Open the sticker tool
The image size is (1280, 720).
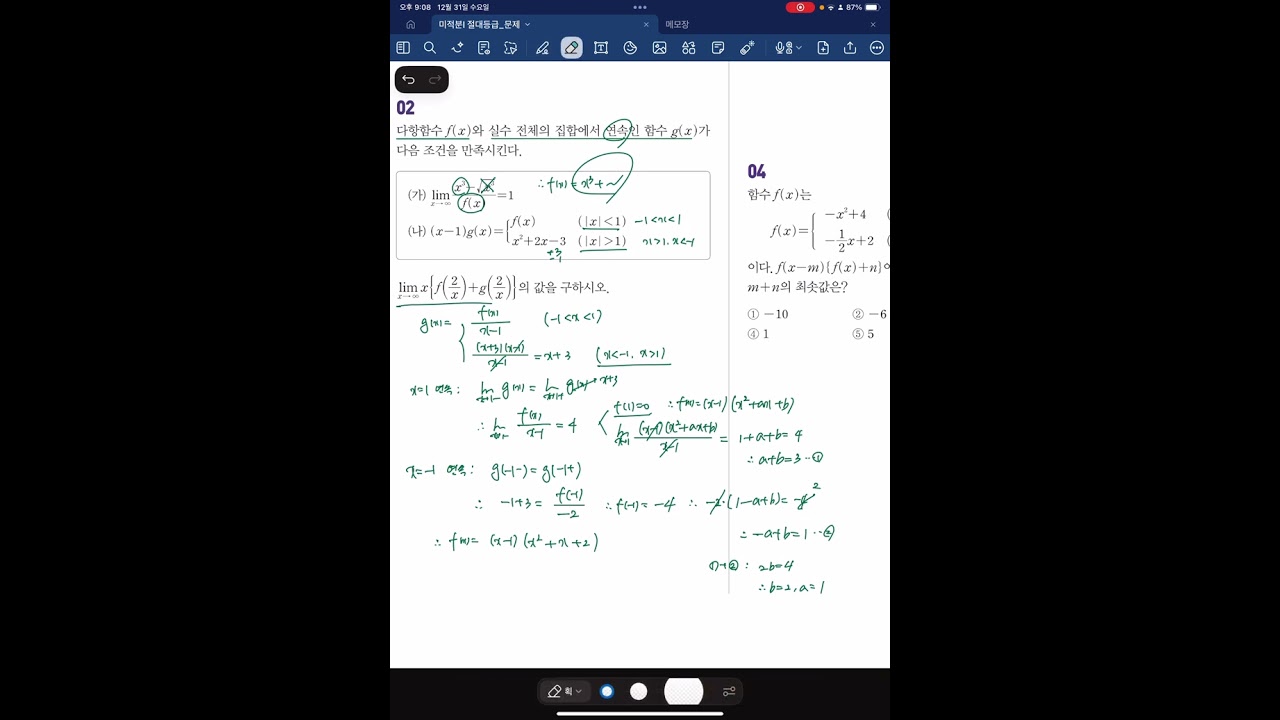pyautogui.click(x=630, y=47)
